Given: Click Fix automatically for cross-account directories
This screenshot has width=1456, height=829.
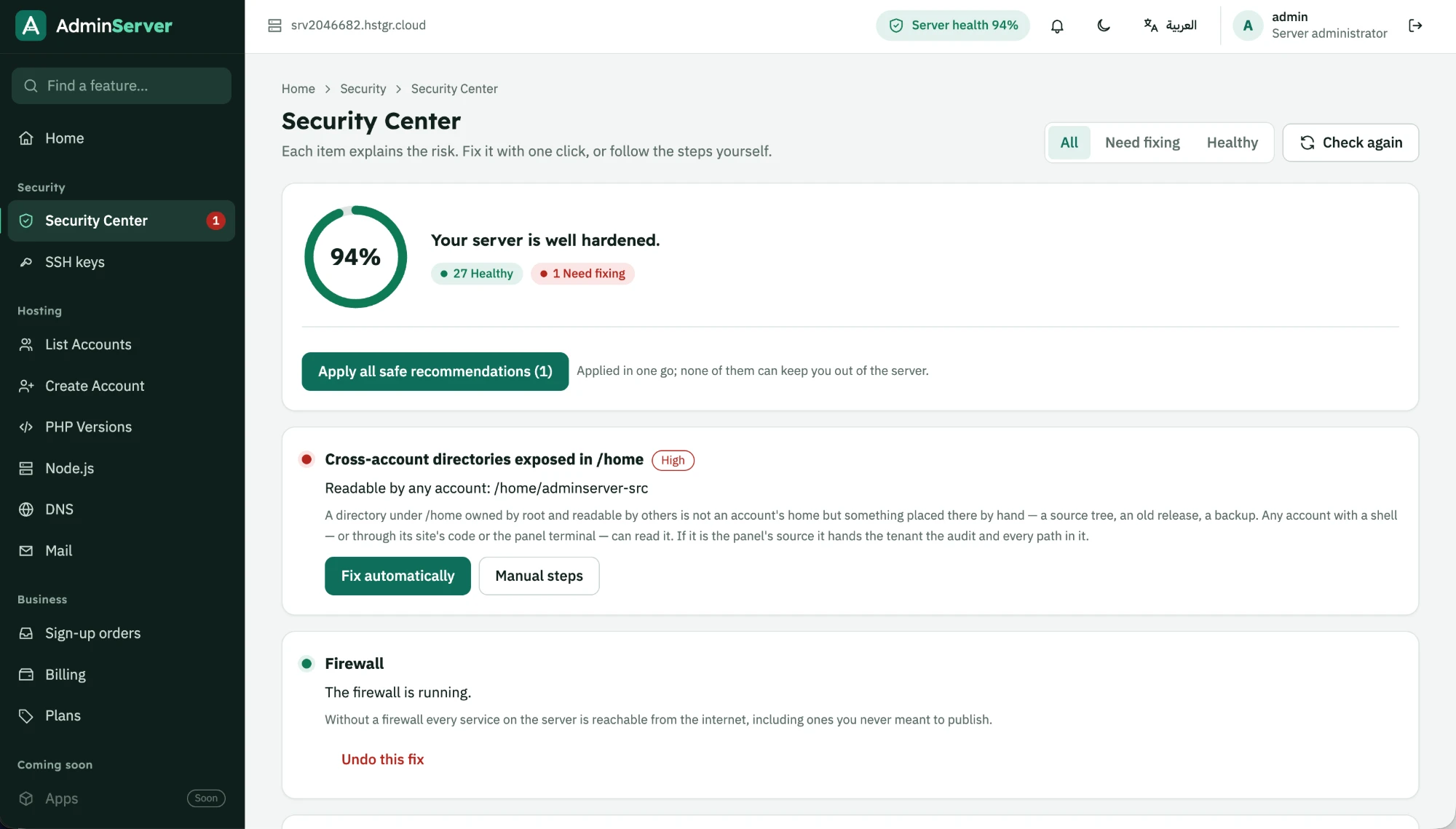Looking at the screenshot, I should [x=397, y=576].
